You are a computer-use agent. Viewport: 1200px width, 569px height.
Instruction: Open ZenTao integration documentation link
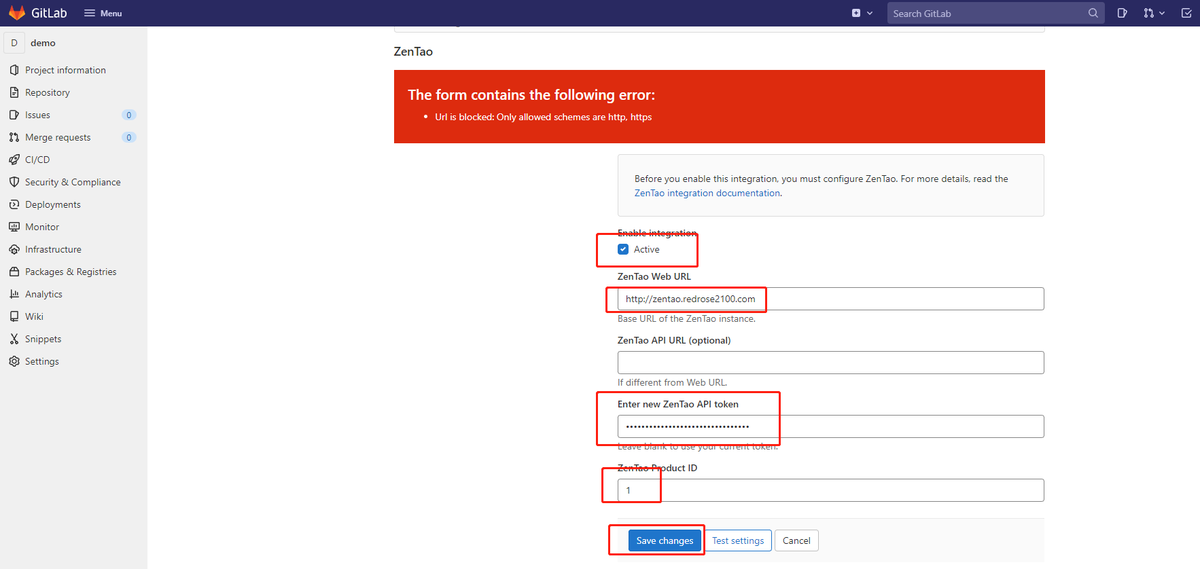pos(707,193)
